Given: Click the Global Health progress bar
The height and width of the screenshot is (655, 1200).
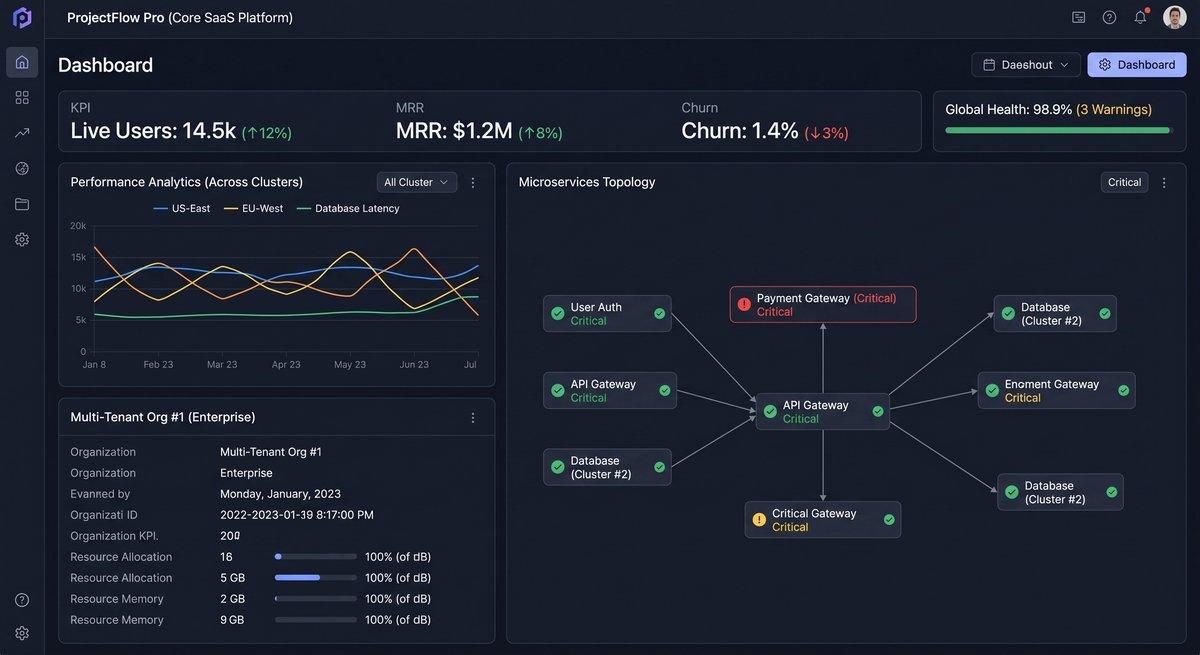Looking at the screenshot, I should 1059,130.
